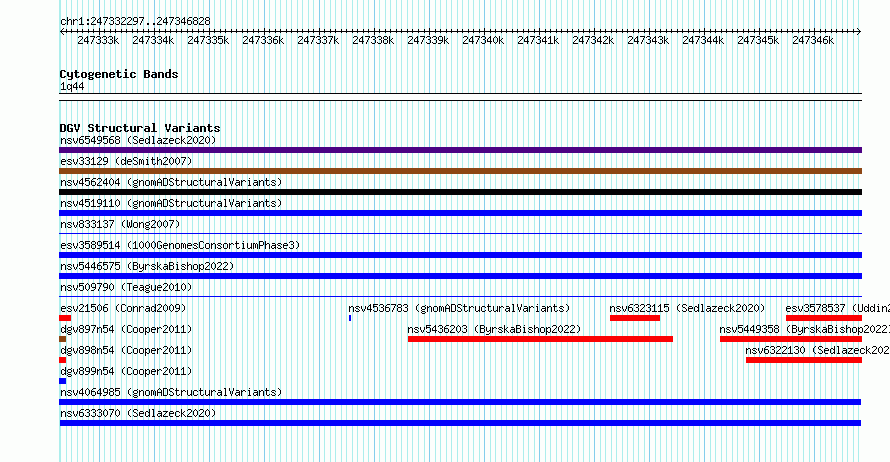Select the red nsv5449358 variant bar
The height and width of the screenshot is (462, 890).
click(791, 339)
